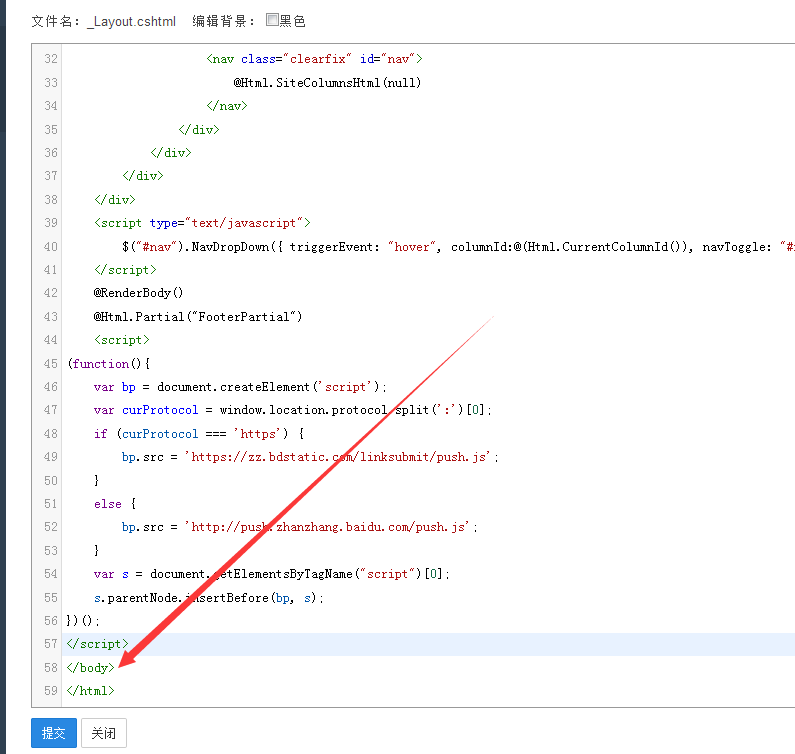The width and height of the screenshot is (795, 754).
Task: Select line number 57 in the gutter
Action: [50, 644]
